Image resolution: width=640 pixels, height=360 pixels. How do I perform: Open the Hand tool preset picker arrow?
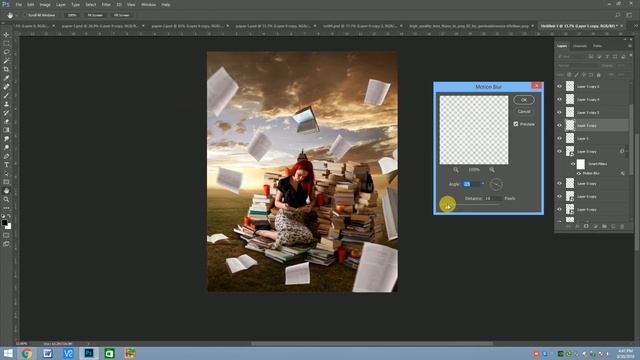pyautogui.click(x=17, y=15)
